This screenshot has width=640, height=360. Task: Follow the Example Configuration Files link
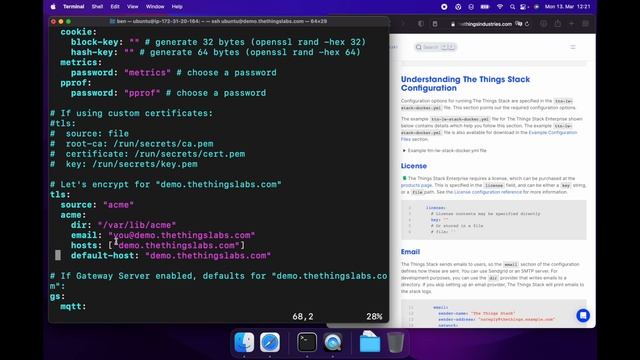click(553, 132)
